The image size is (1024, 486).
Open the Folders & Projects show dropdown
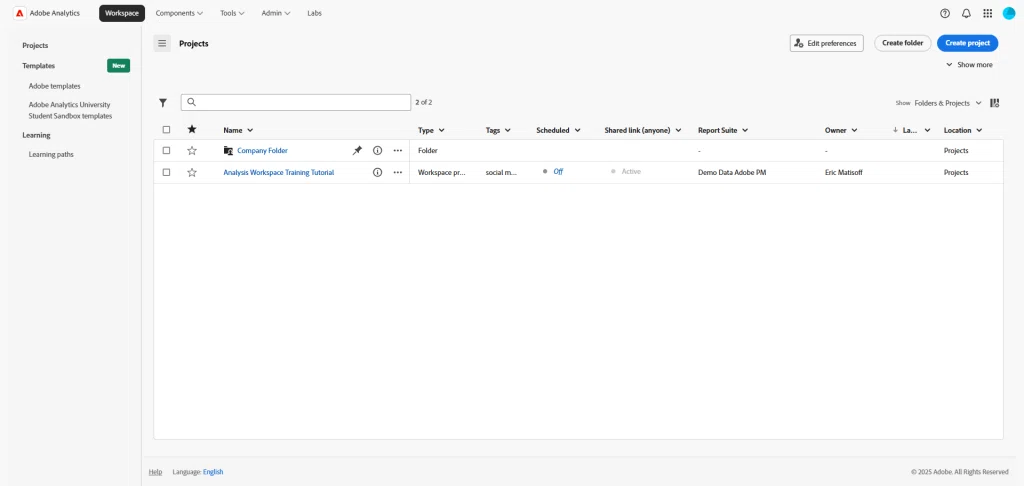[947, 102]
